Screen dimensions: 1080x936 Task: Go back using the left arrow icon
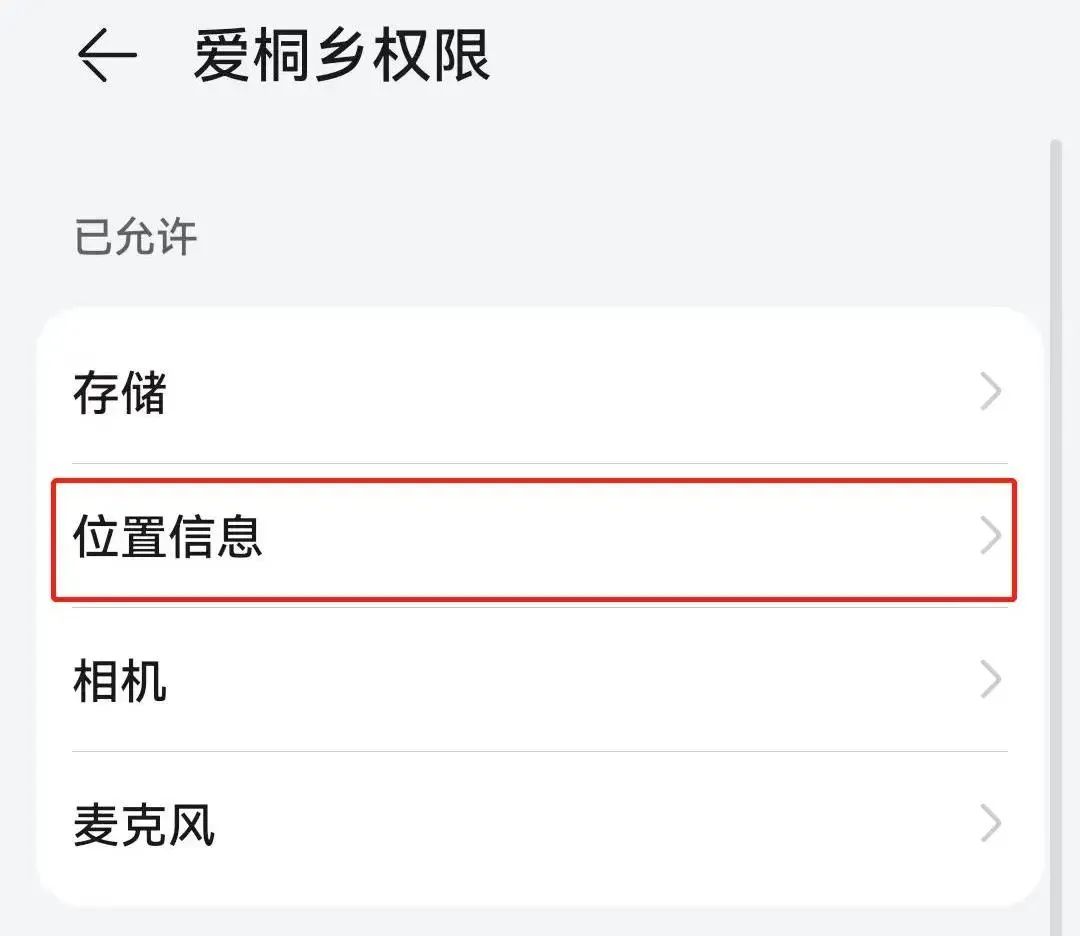click(106, 56)
